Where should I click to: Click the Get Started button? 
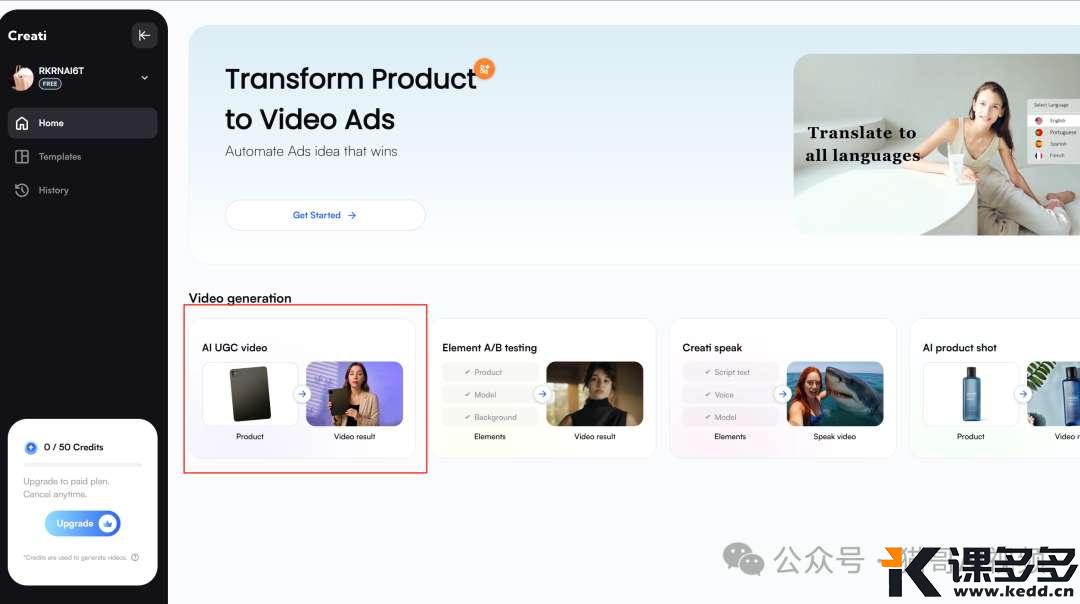pos(325,215)
